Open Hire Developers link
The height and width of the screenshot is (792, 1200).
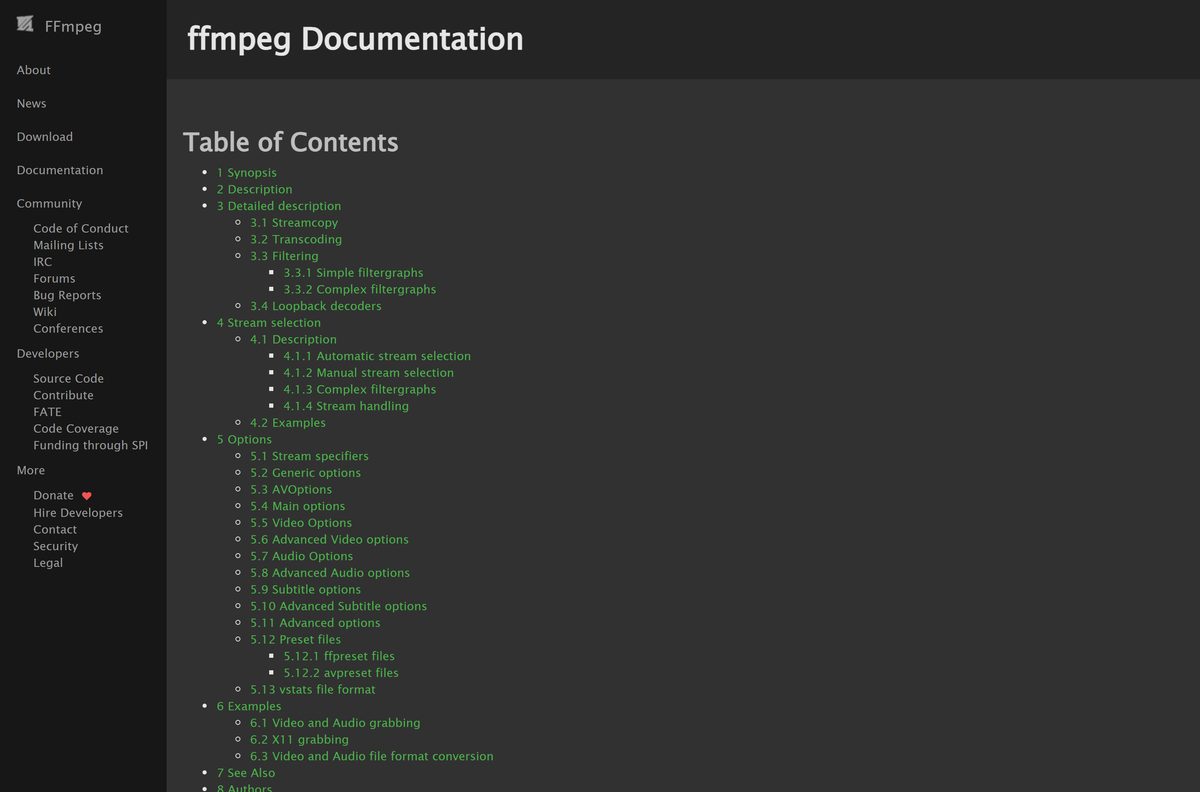[78, 512]
